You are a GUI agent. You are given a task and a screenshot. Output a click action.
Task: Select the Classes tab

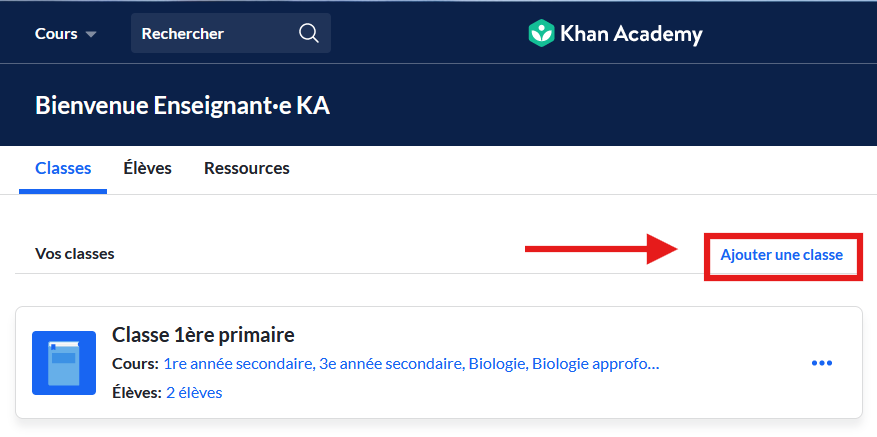coord(63,168)
